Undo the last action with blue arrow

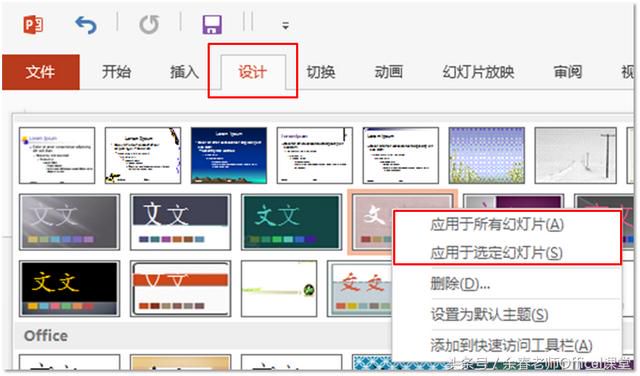[x=86, y=24]
